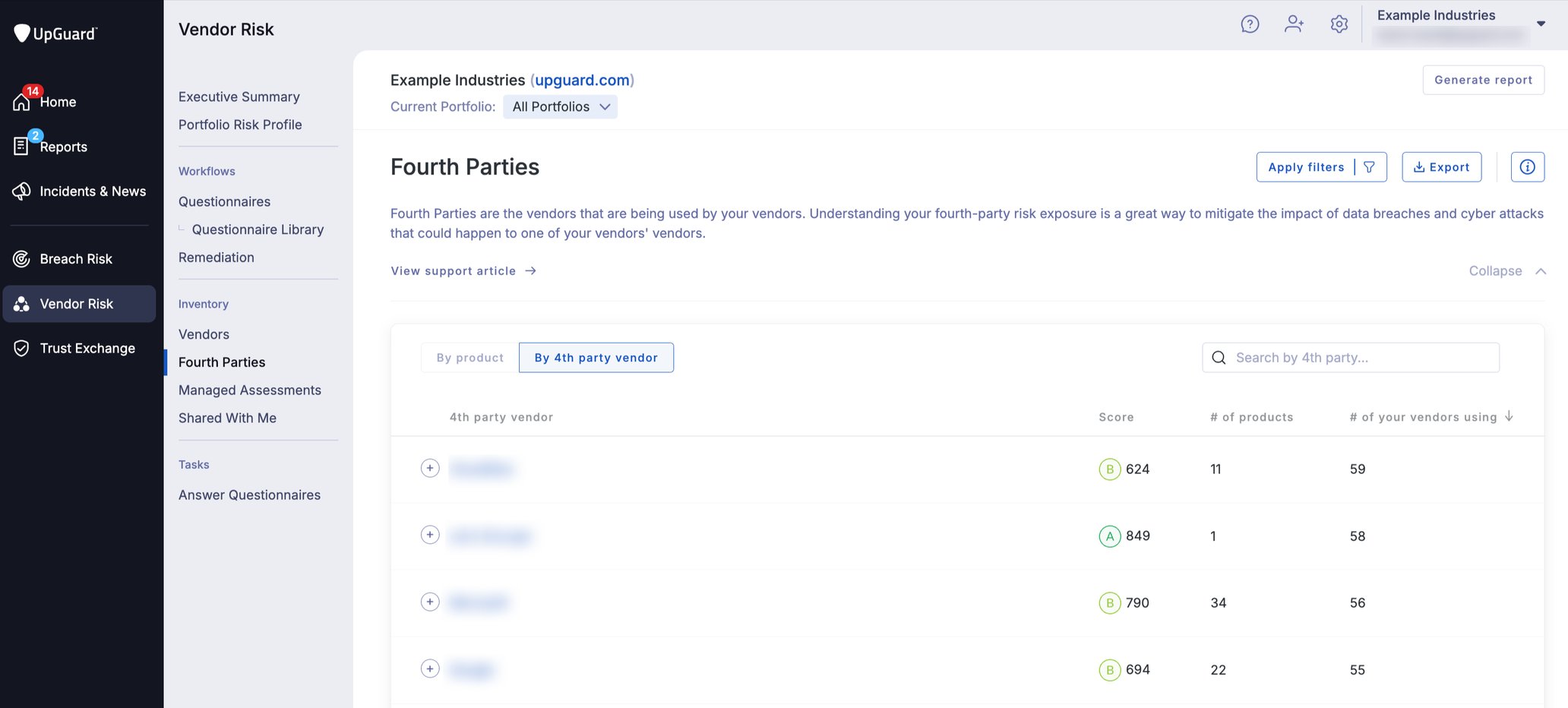Click the Generate report button
The width and height of the screenshot is (1568, 708).
(x=1482, y=80)
